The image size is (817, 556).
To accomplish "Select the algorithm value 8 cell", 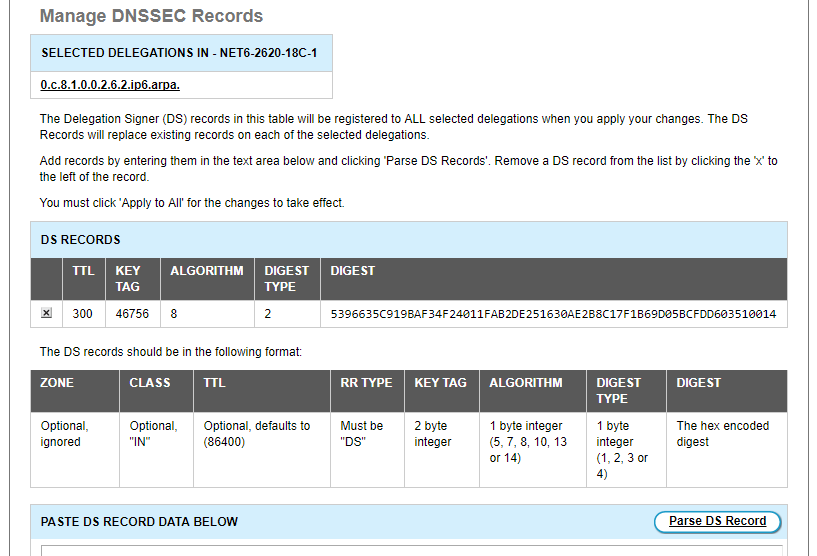I will [207, 314].
